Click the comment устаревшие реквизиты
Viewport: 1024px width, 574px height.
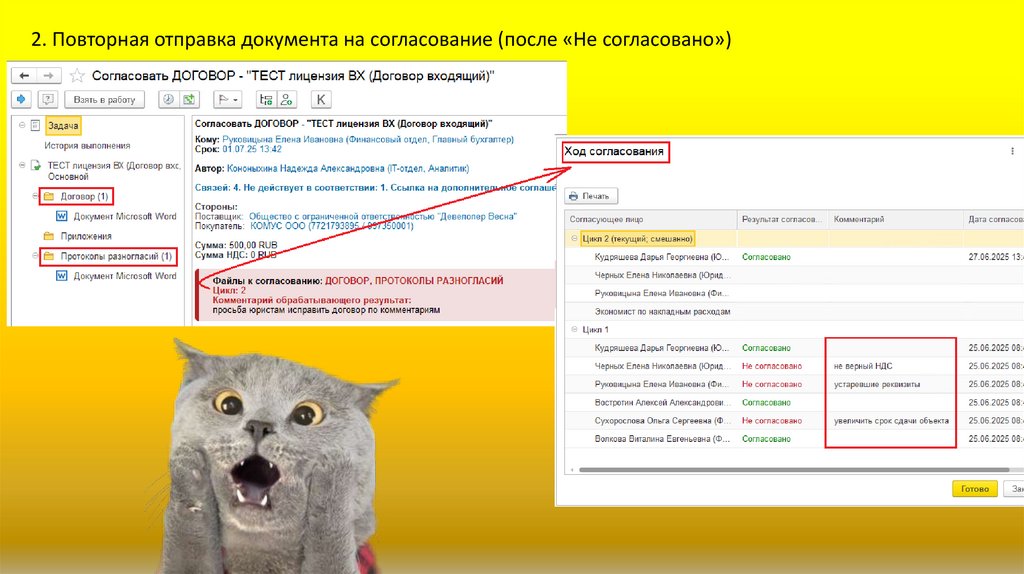coord(876,384)
